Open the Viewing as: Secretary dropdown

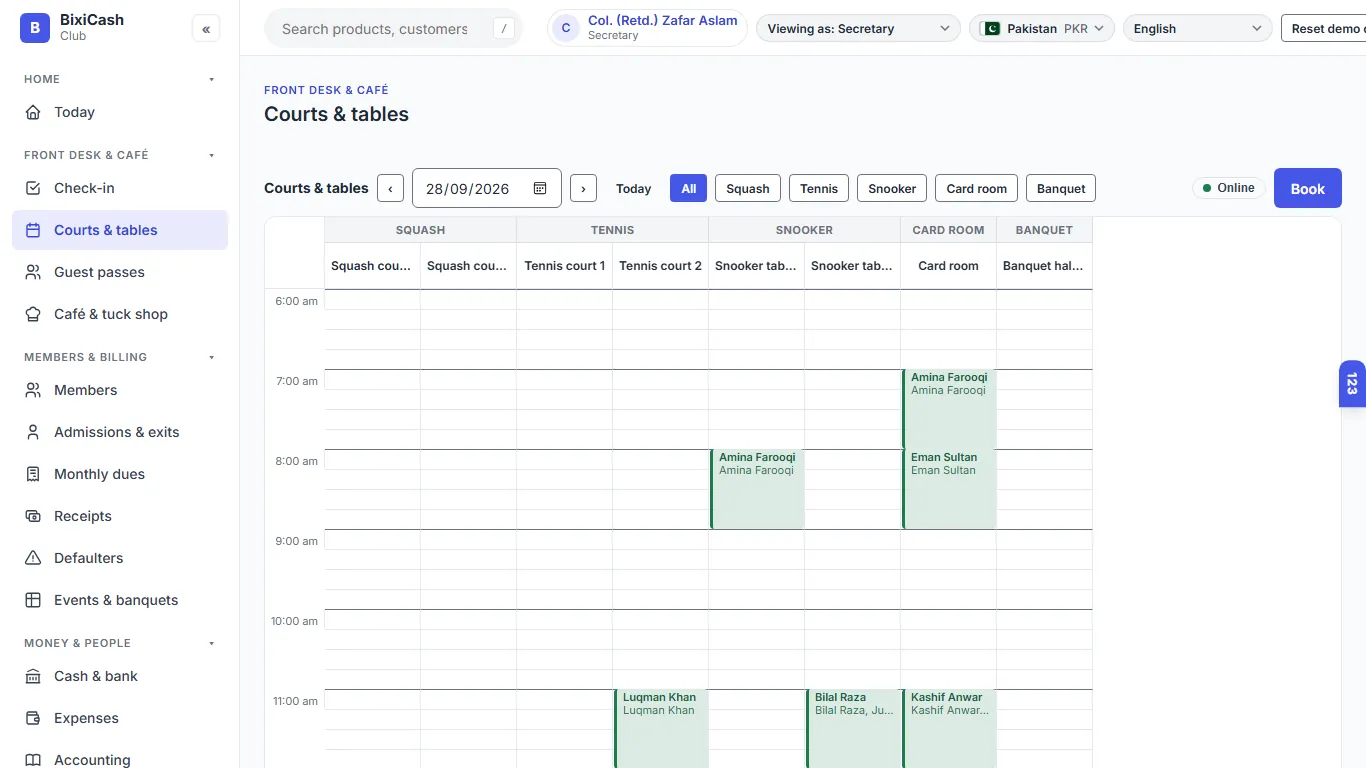pyautogui.click(x=858, y=29)
